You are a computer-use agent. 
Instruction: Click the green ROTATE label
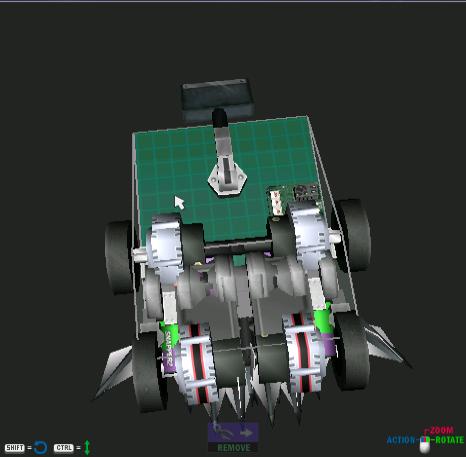pyautogui.click(x=450, y=440)
